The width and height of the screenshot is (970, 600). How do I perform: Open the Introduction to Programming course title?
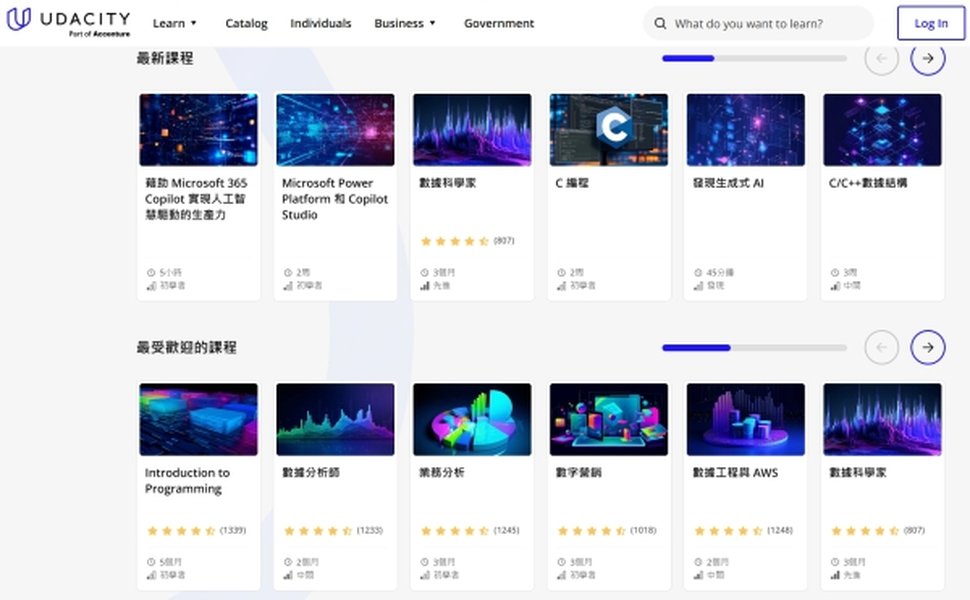(187, 481)
